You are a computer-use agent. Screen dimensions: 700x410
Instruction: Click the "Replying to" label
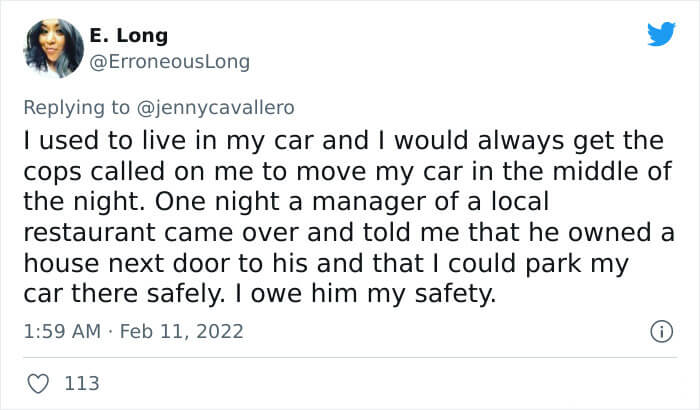pos(77,108)
